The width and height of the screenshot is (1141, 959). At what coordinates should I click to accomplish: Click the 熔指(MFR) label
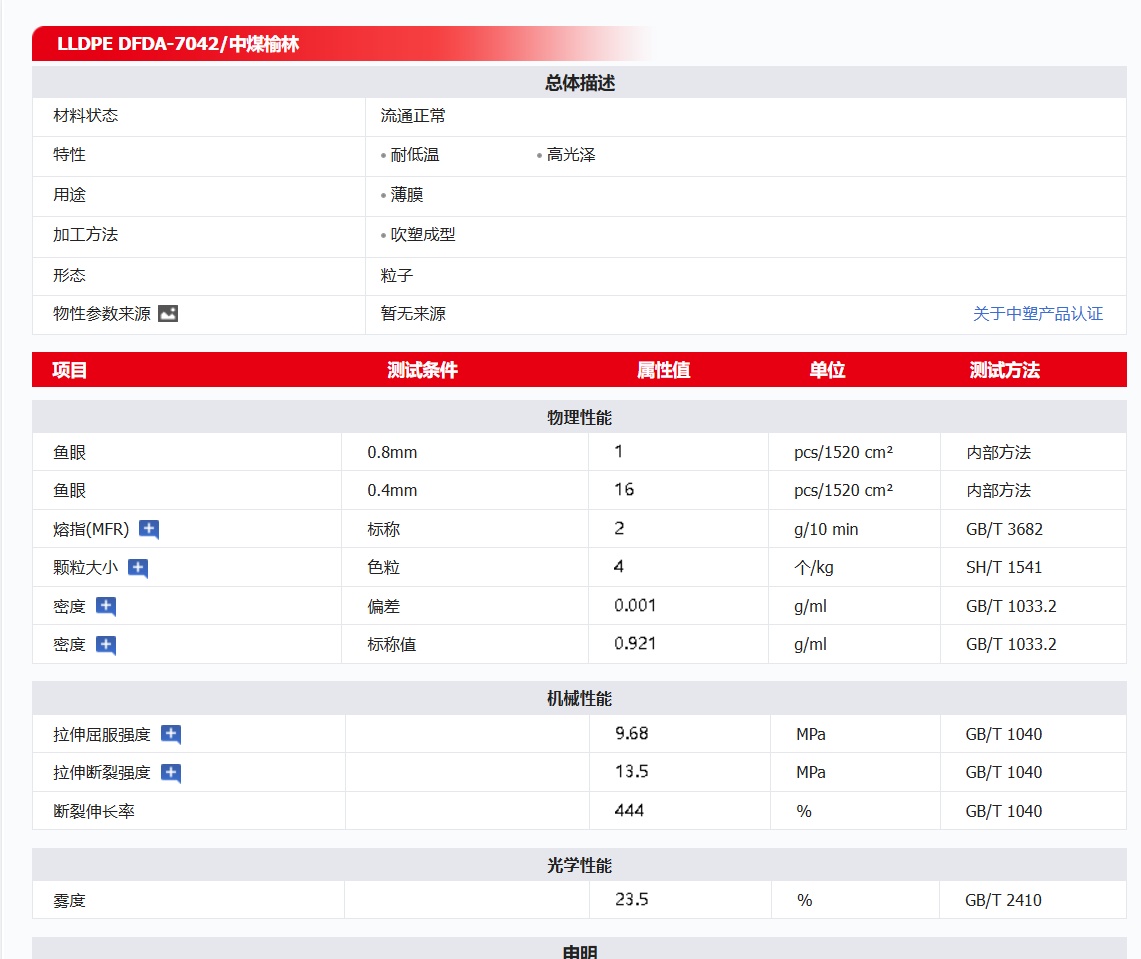(x=91, y=530)
